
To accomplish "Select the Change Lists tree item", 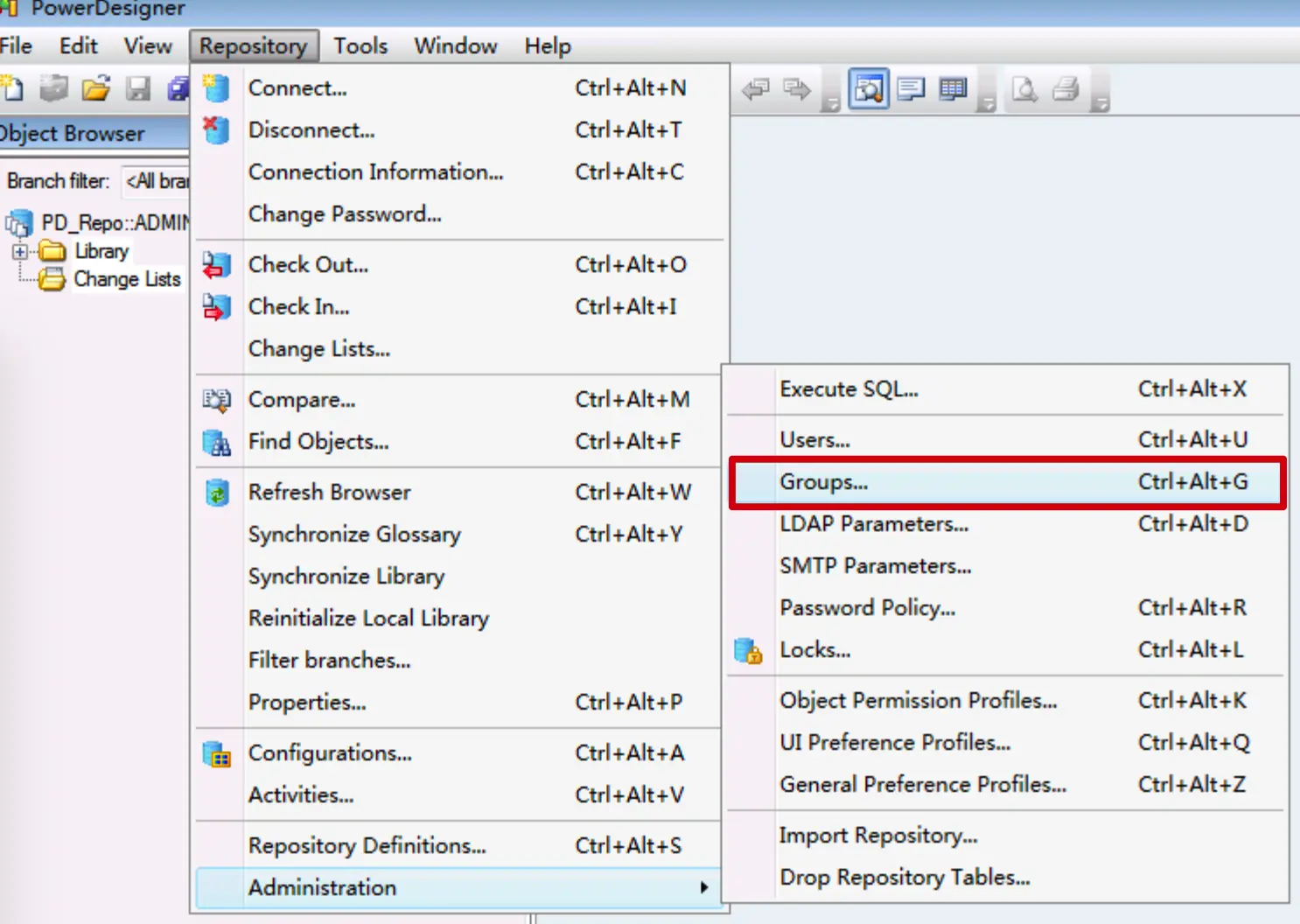I will coord(127,280).
